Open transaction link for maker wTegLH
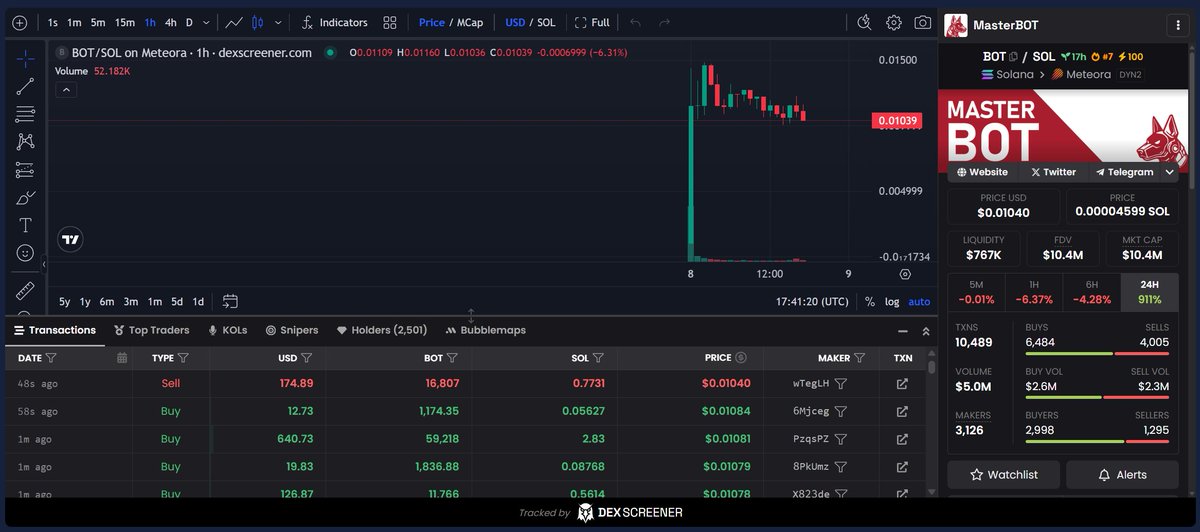The image size is (1200, 532). 902,383
